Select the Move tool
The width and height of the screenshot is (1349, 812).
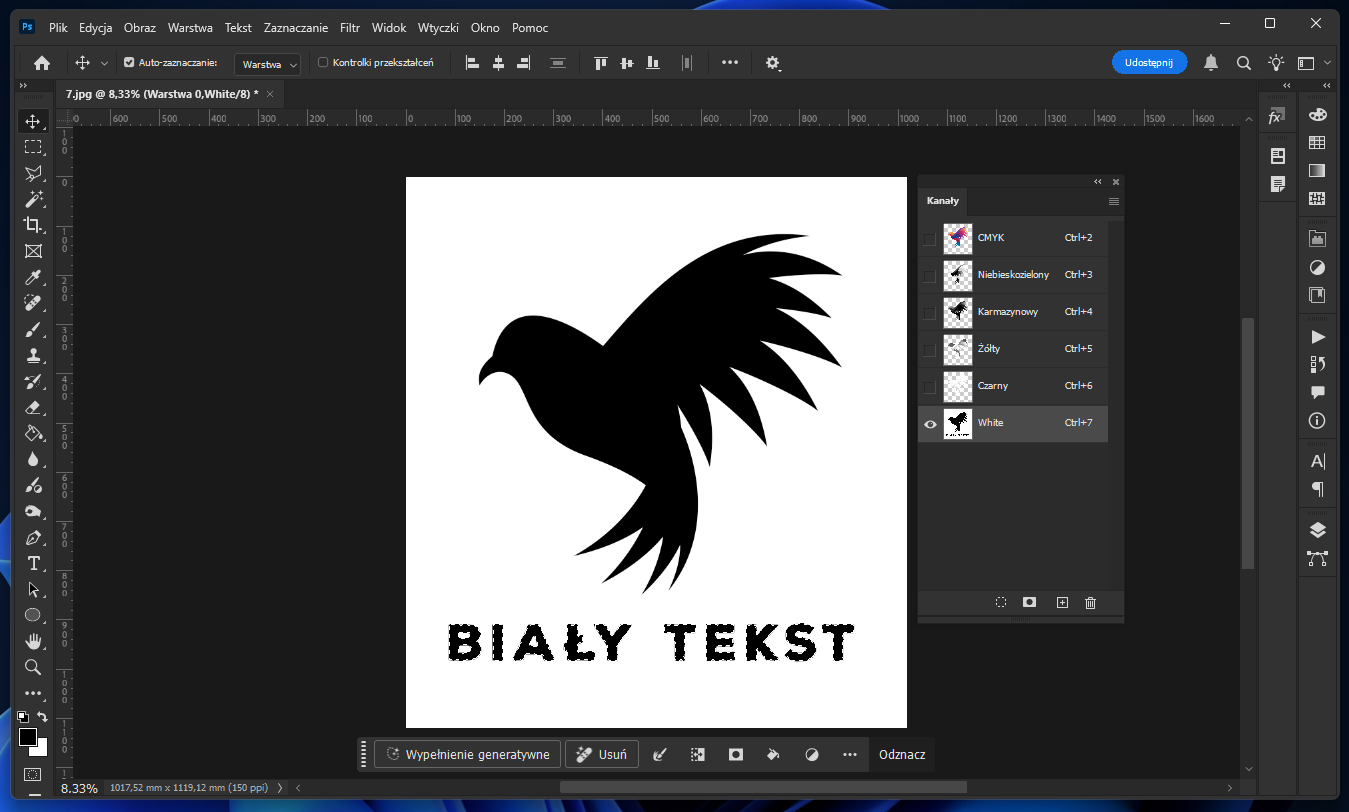tap(33, 121)
